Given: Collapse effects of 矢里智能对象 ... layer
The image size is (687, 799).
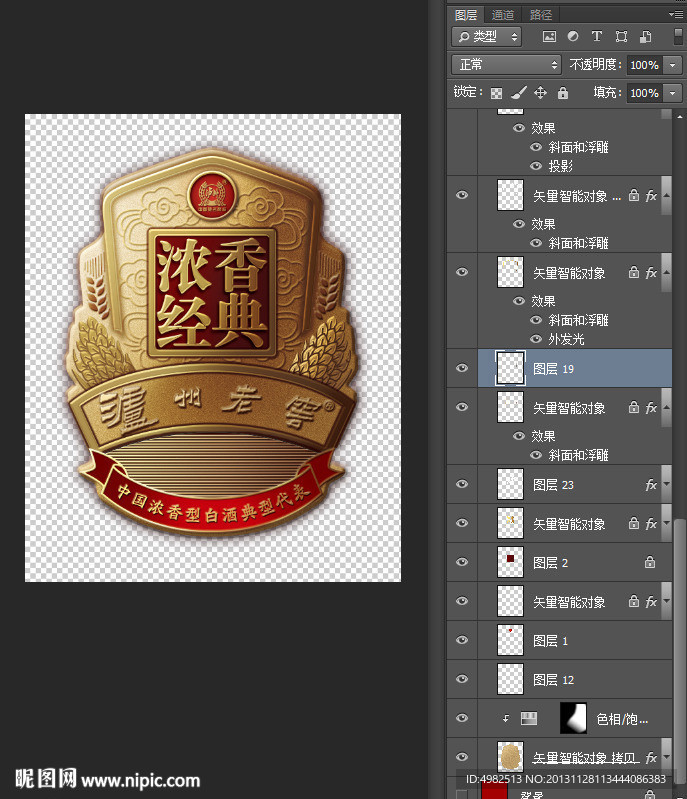Looking at the screenshot, I should click(x=667, y=196).
